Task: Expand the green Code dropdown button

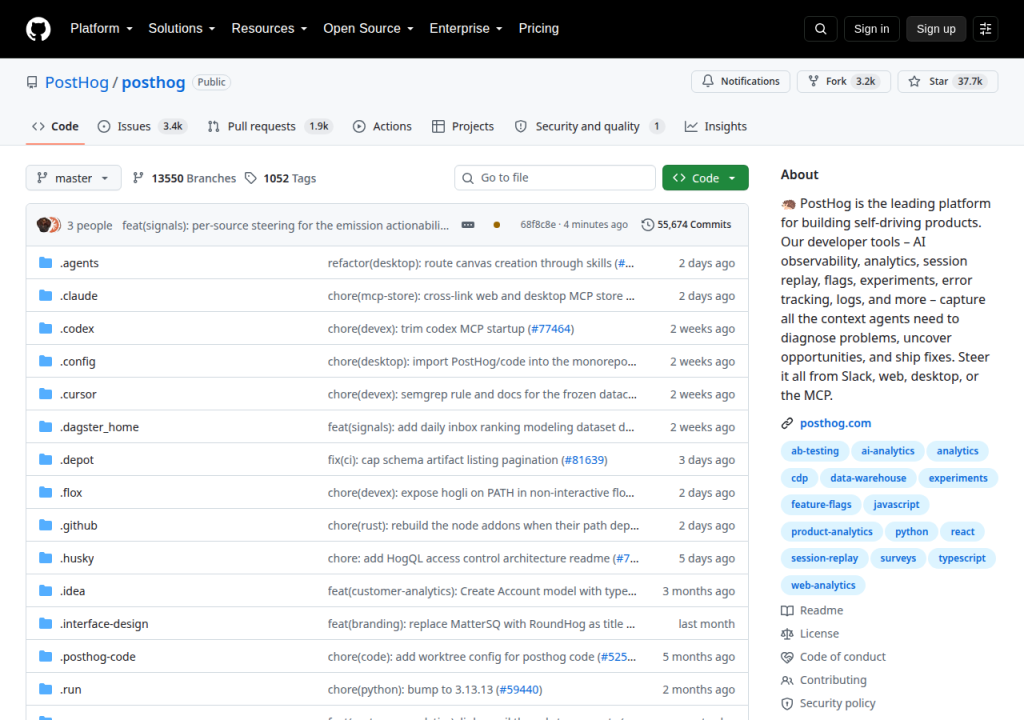Action: tap(705, 178)
